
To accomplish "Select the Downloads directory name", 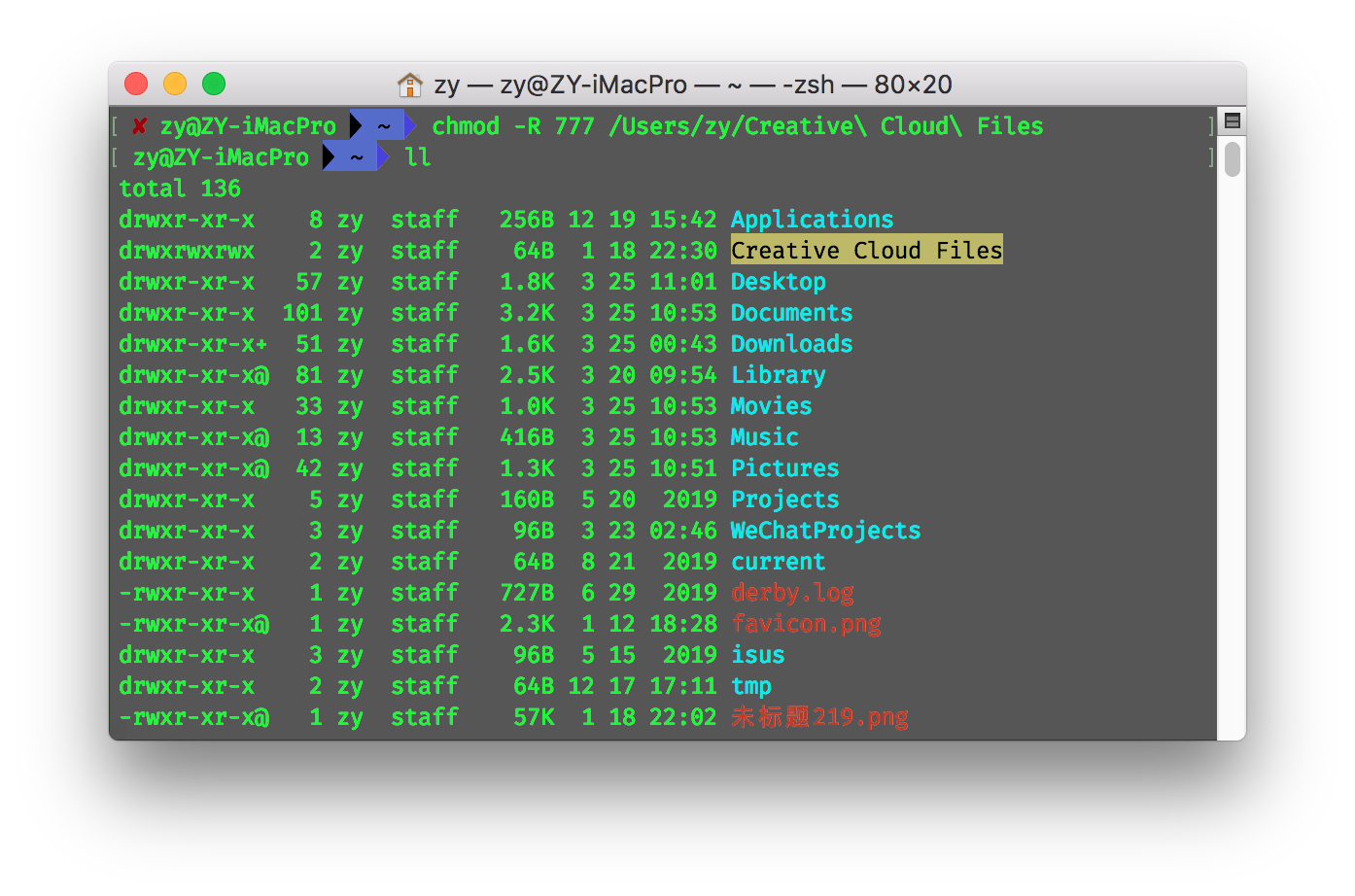I will (792, 344).
